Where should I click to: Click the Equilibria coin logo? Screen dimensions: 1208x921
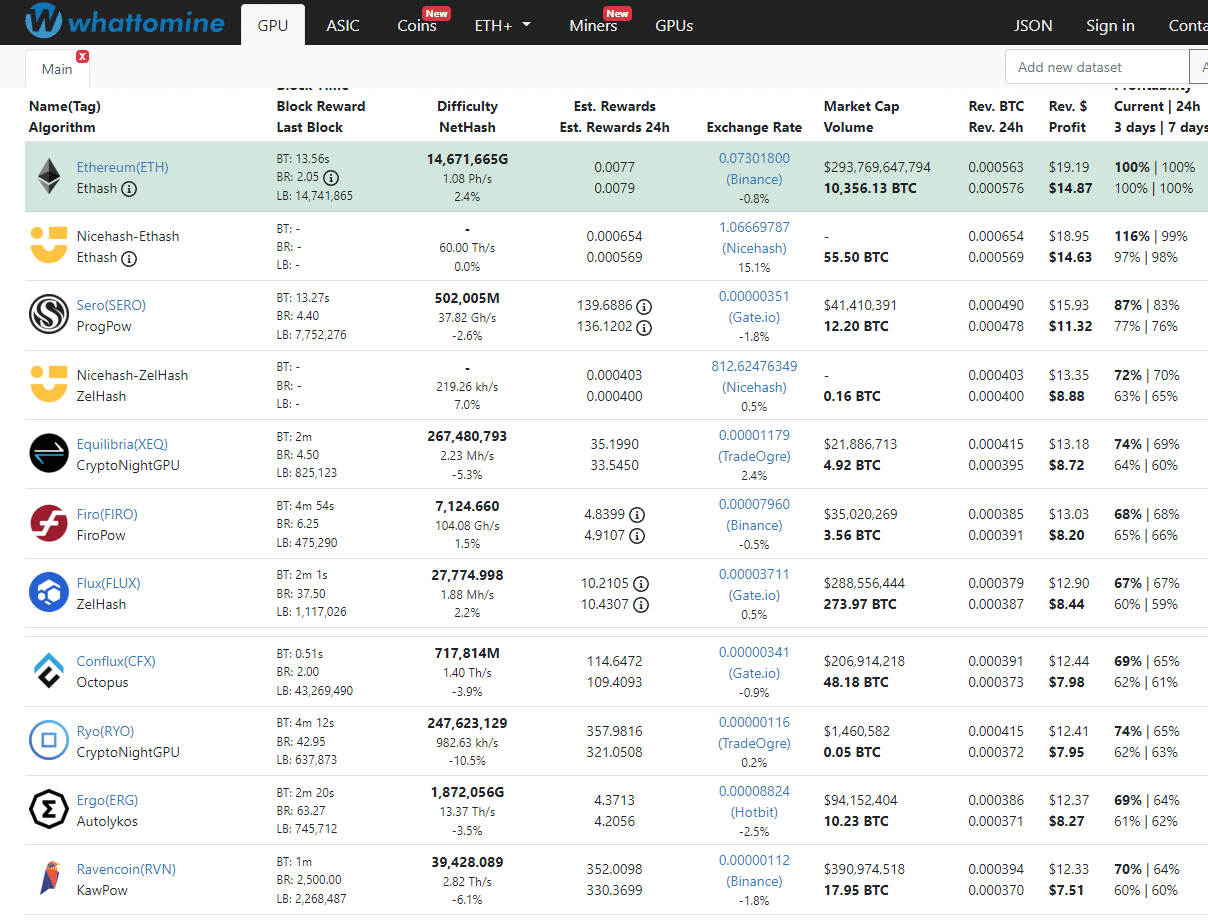pyautogui.click(x=49, y=453)
